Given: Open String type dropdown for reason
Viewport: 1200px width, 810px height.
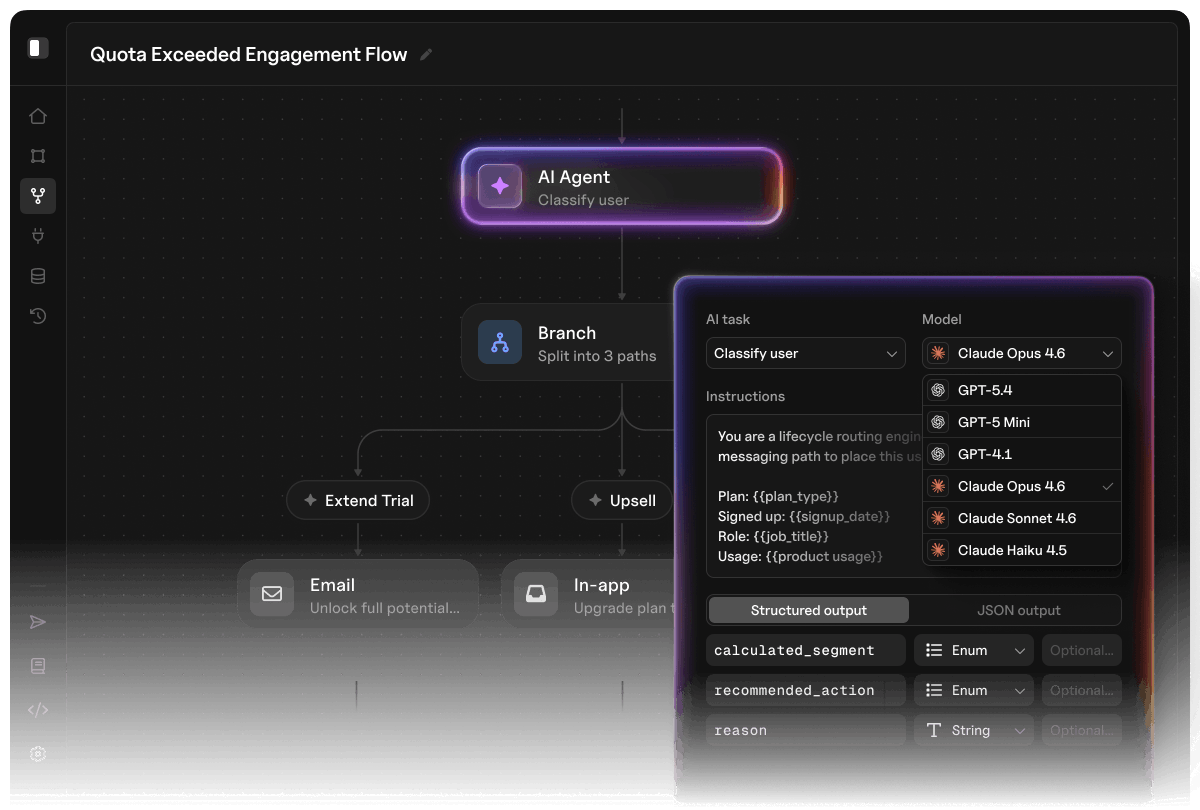Looking at the screenshot, I should [x=974, y=730].
